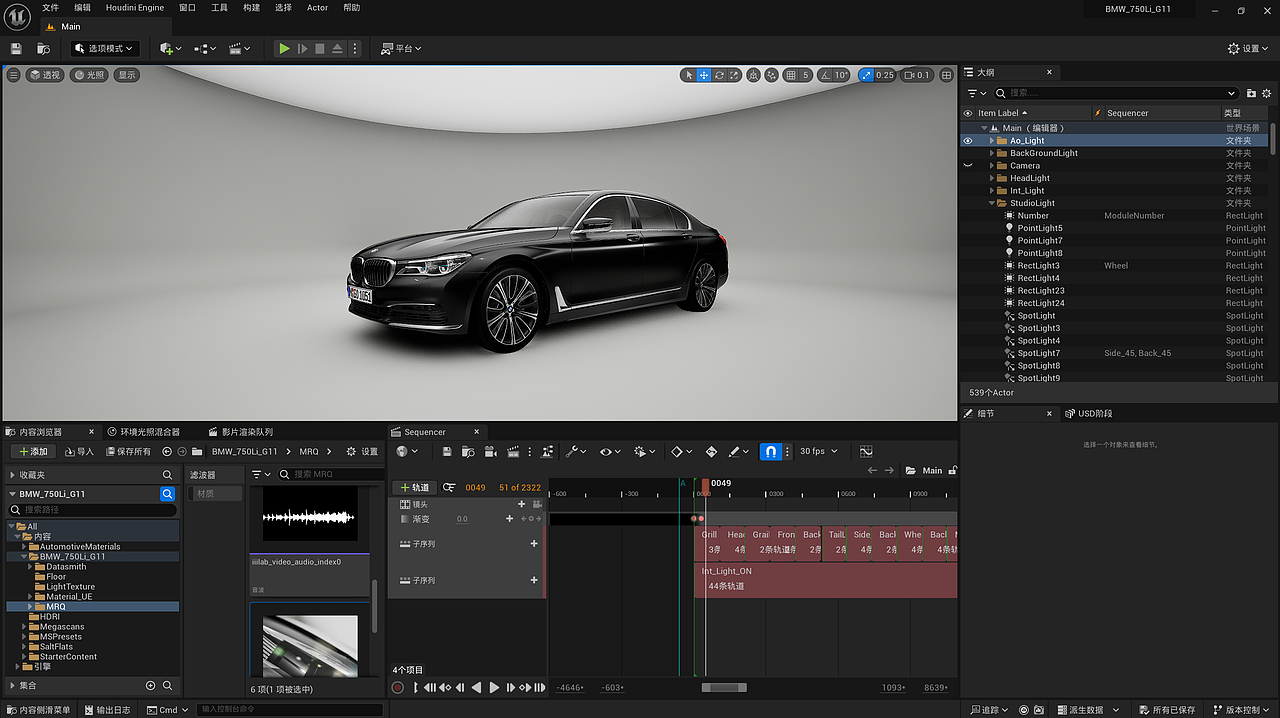Screen dimensions: 1280x718
Task: Toggle grid snapping in the viewport toolbar
Action: point(791,75)
